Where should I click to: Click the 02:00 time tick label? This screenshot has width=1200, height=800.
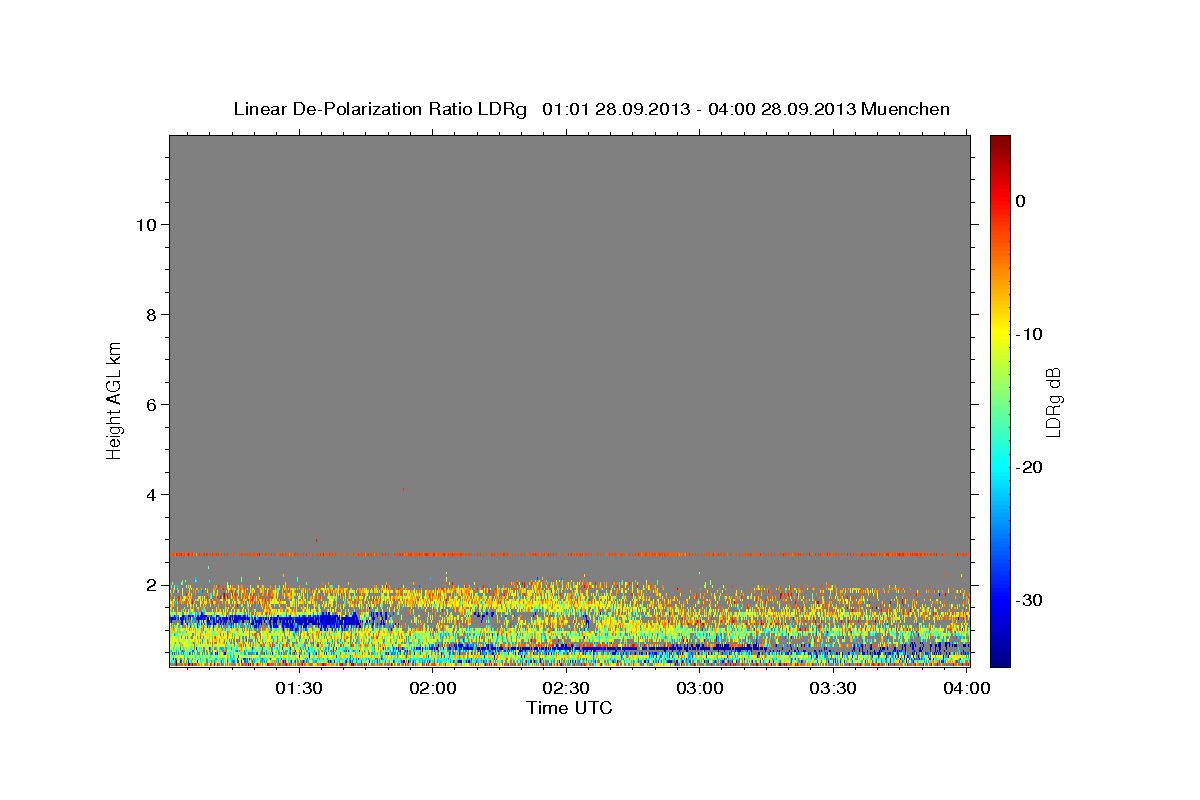point(433,688)
